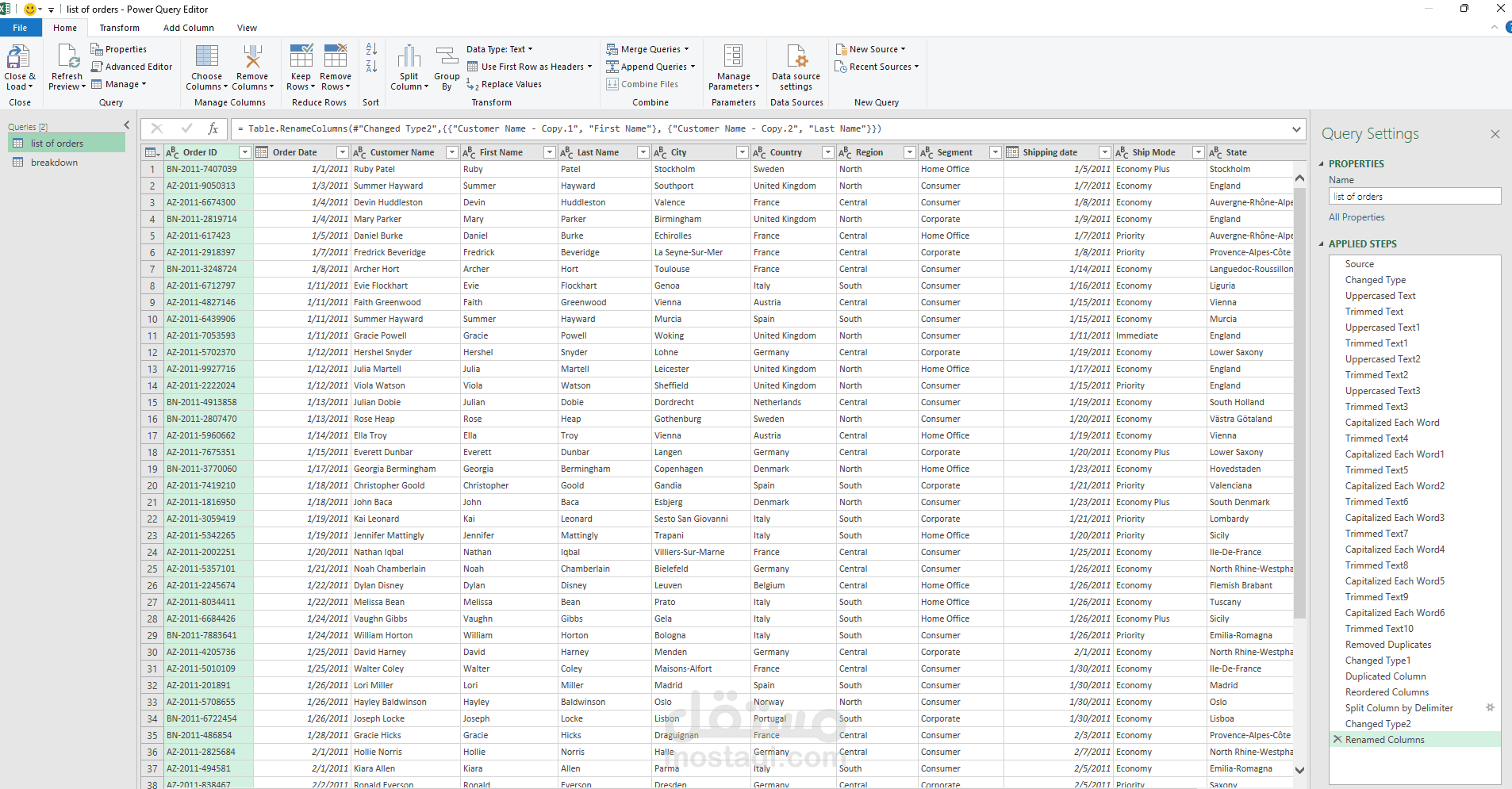This screenshot has width=1512, height=789.
Task: Open the Segment column filter dropdown
Action: (x=995, y=152)
